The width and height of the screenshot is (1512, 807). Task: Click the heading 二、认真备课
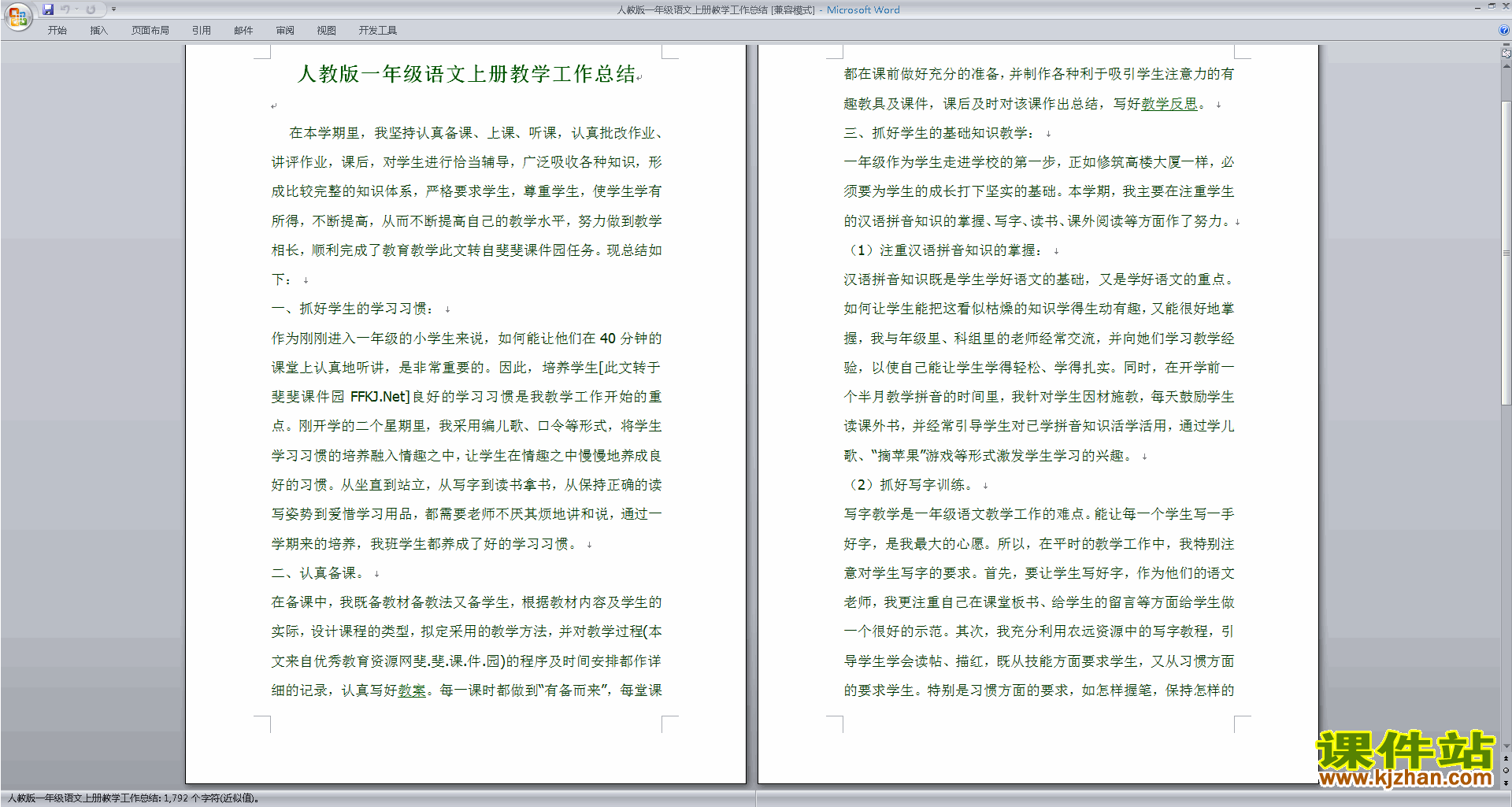click(x=317, y=573)
